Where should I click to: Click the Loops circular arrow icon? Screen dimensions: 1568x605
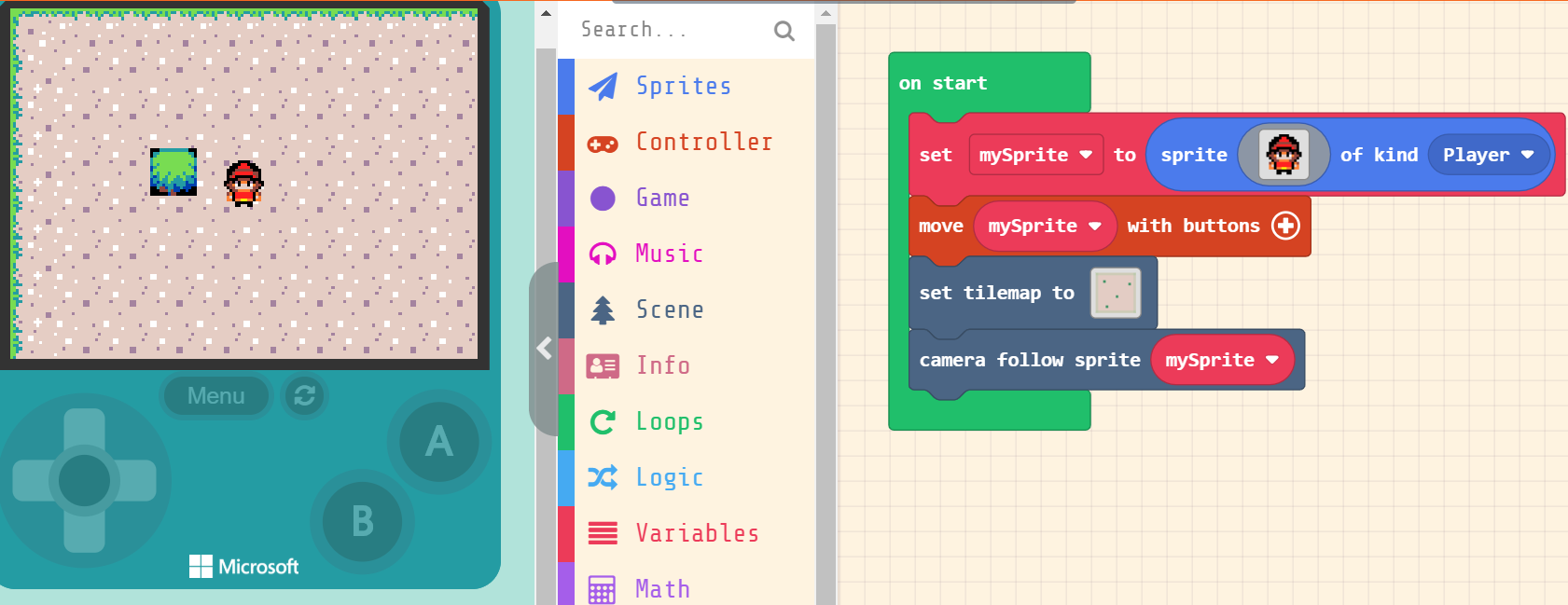click(x=603, y=422)
